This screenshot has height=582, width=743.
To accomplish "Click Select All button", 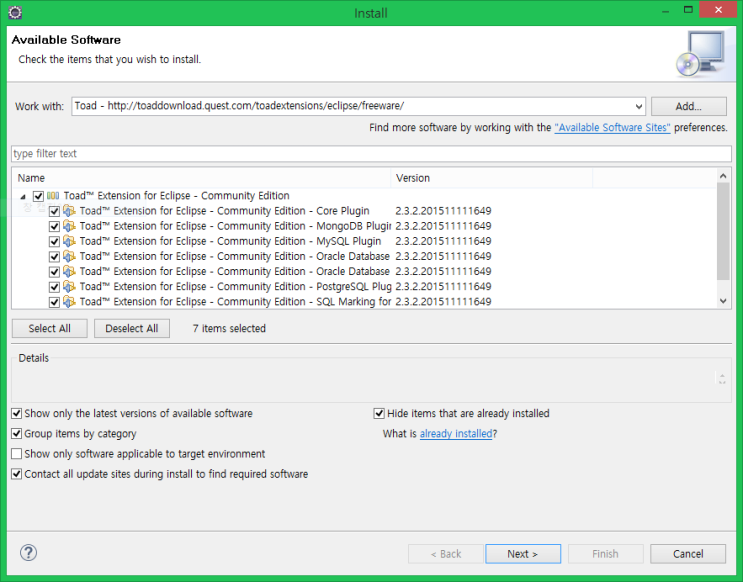I will click(x=50, y=328).
